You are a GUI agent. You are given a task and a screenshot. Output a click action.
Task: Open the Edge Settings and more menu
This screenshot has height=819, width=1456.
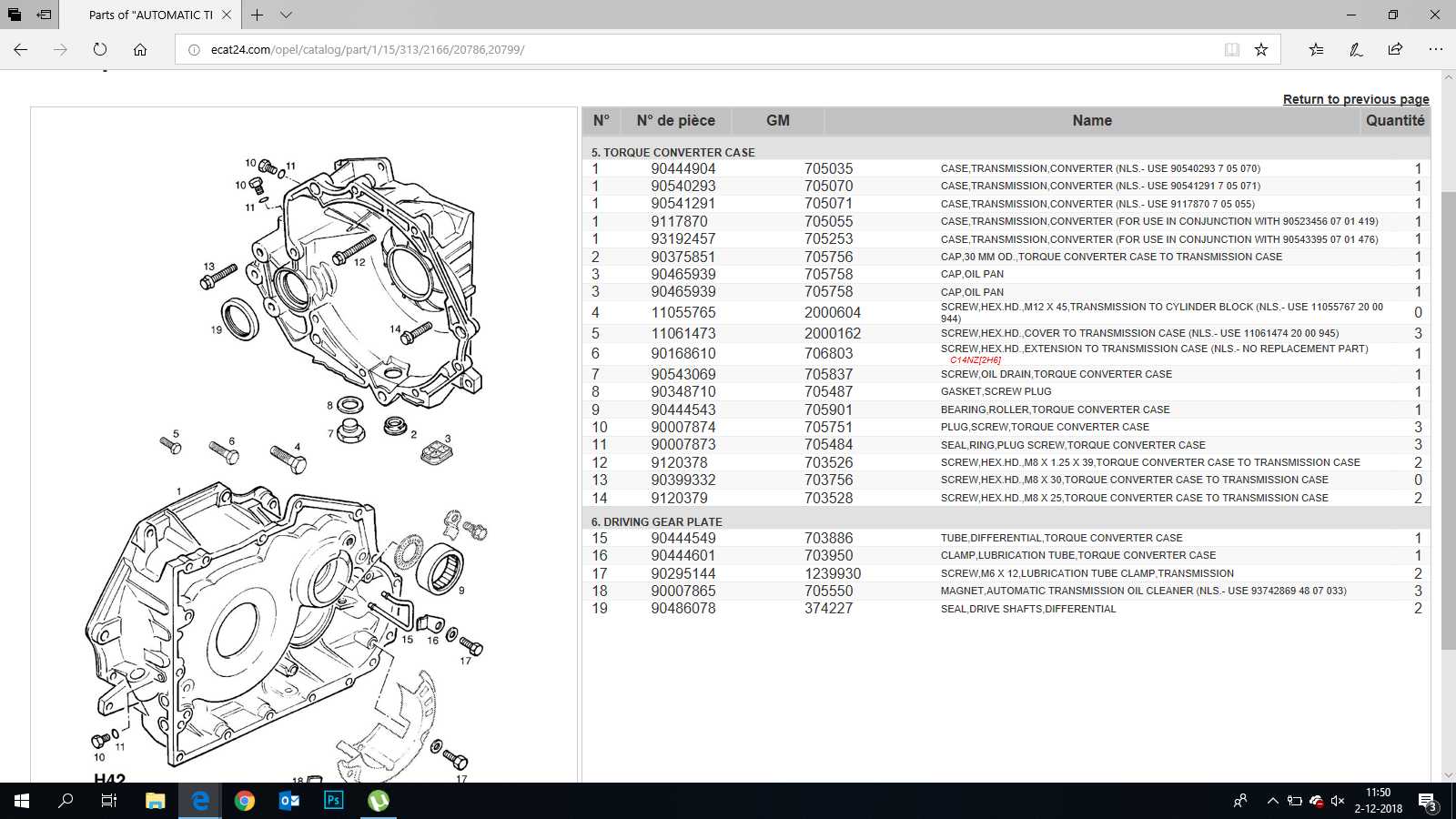tap(1435, 49)
